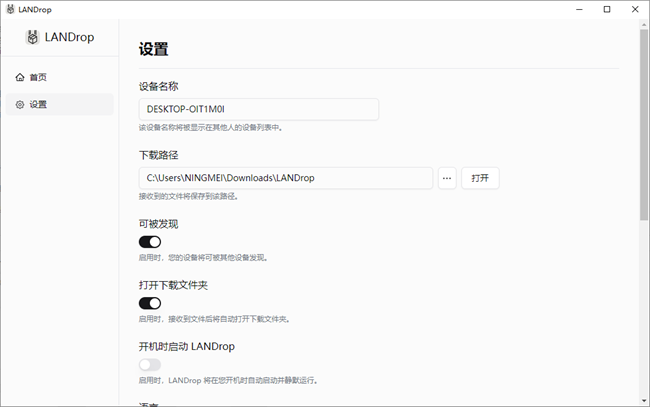650x407 pixels.
Task: Click the LANDrop logo in the sidebar
Action: point(33,38)
